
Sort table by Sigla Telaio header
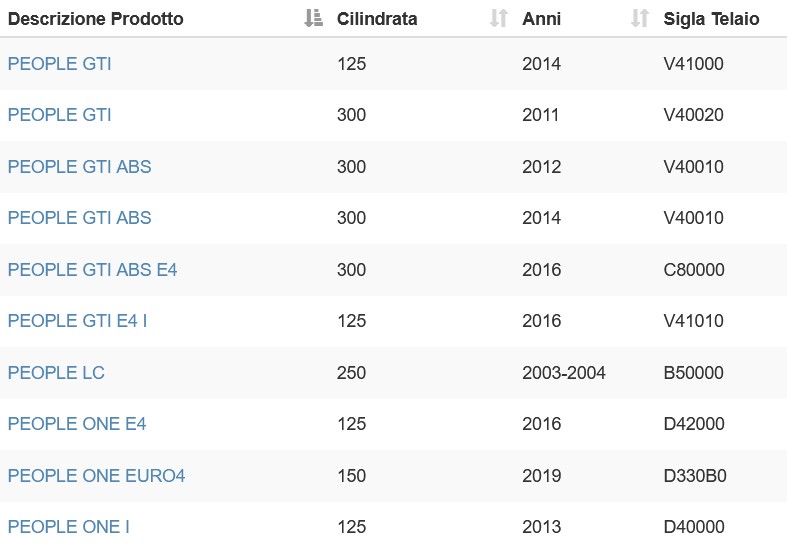pos(711,19)
